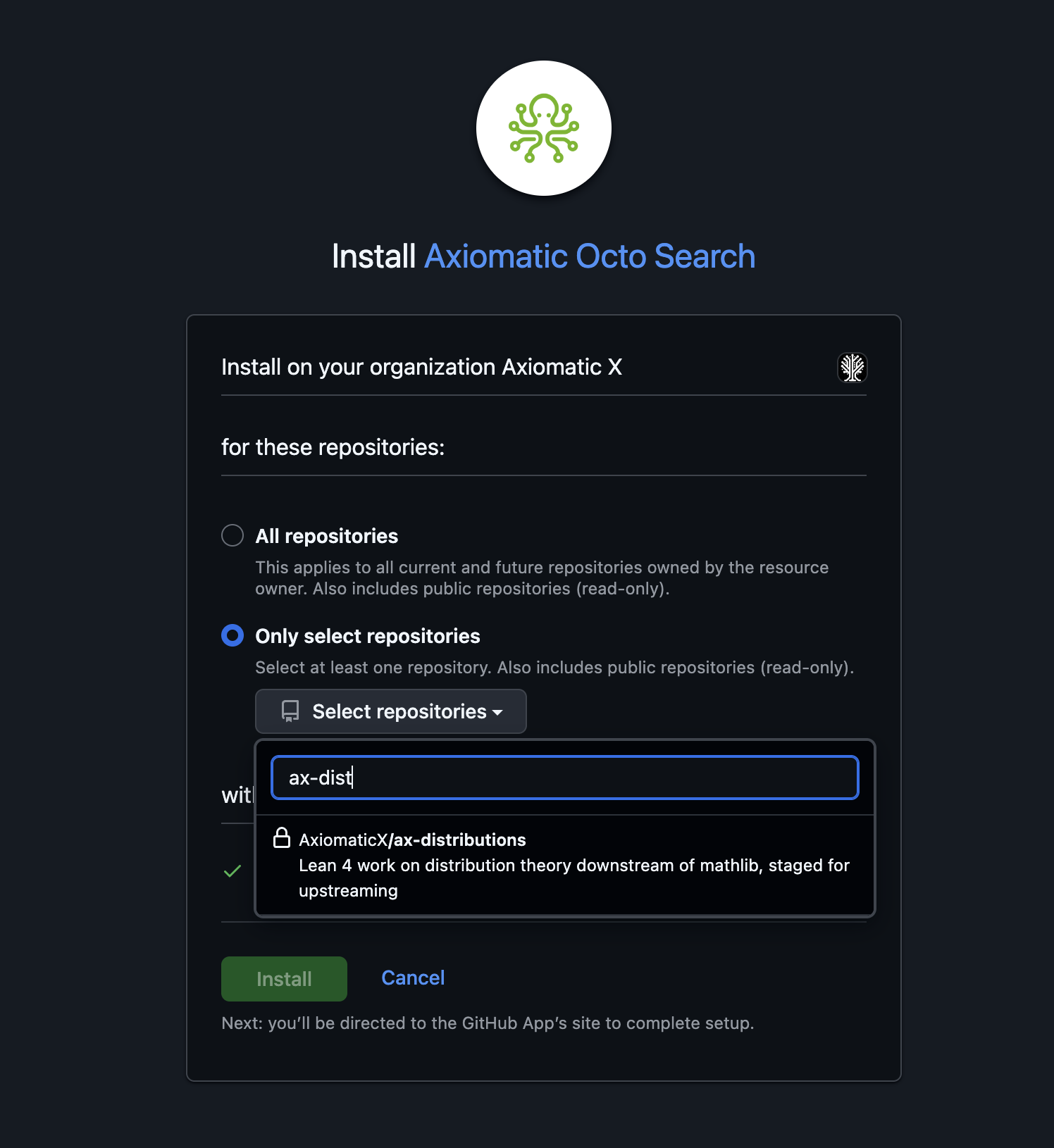Open the Axiomatic Octo Search app link
This screenshot has width=1054, height=1148.
590,256
